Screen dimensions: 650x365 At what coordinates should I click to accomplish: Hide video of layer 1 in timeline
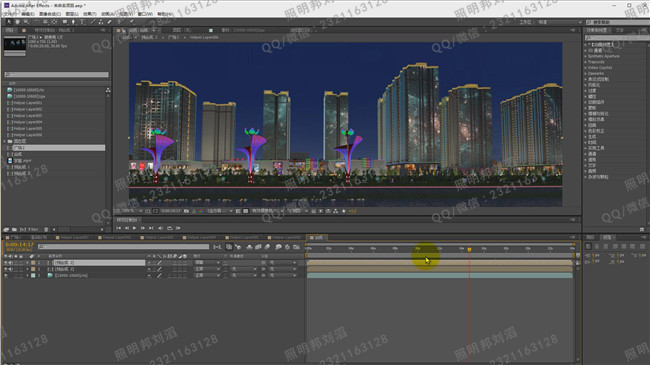[6, 263]
